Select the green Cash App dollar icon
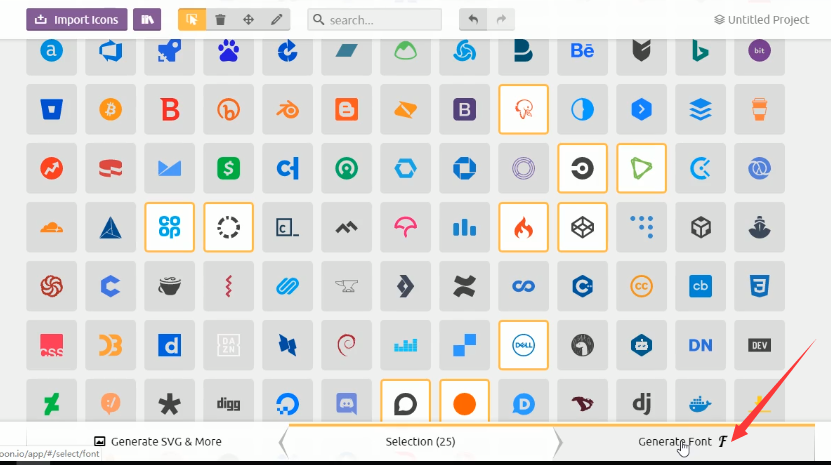 point(228,169)
